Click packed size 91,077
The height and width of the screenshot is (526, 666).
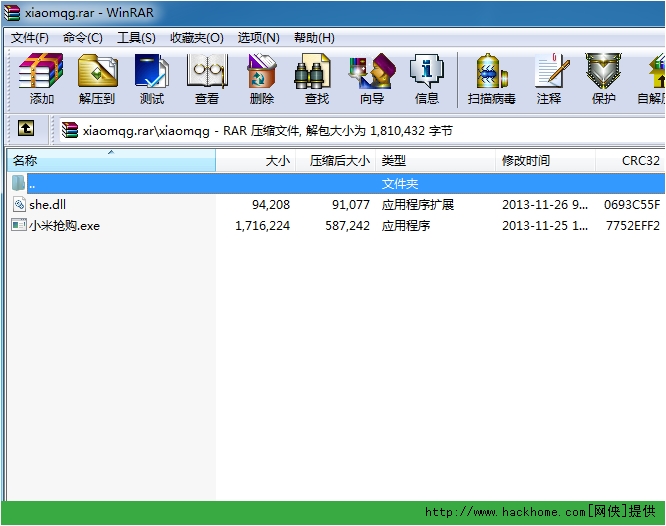tap(351, 205)
